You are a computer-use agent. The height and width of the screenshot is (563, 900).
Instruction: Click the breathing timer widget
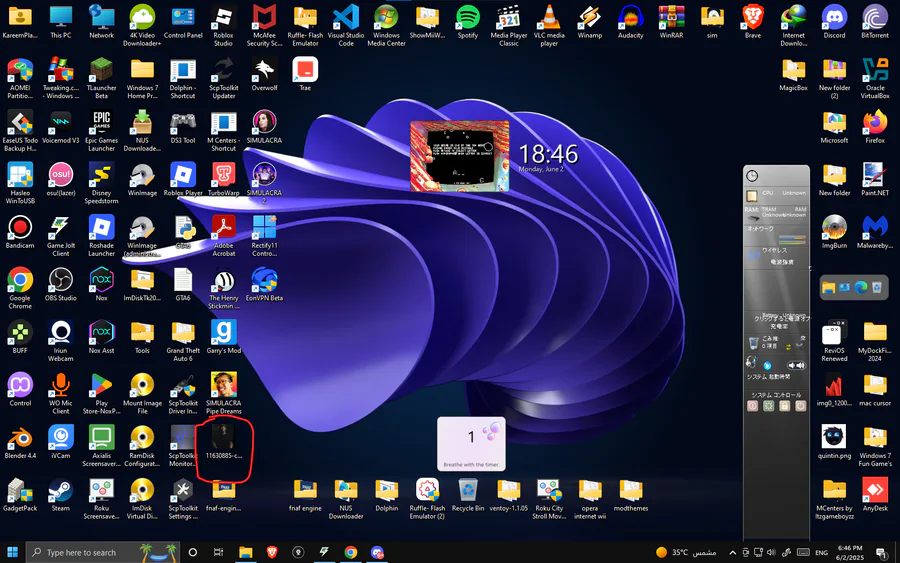click(x=471, y=444)
